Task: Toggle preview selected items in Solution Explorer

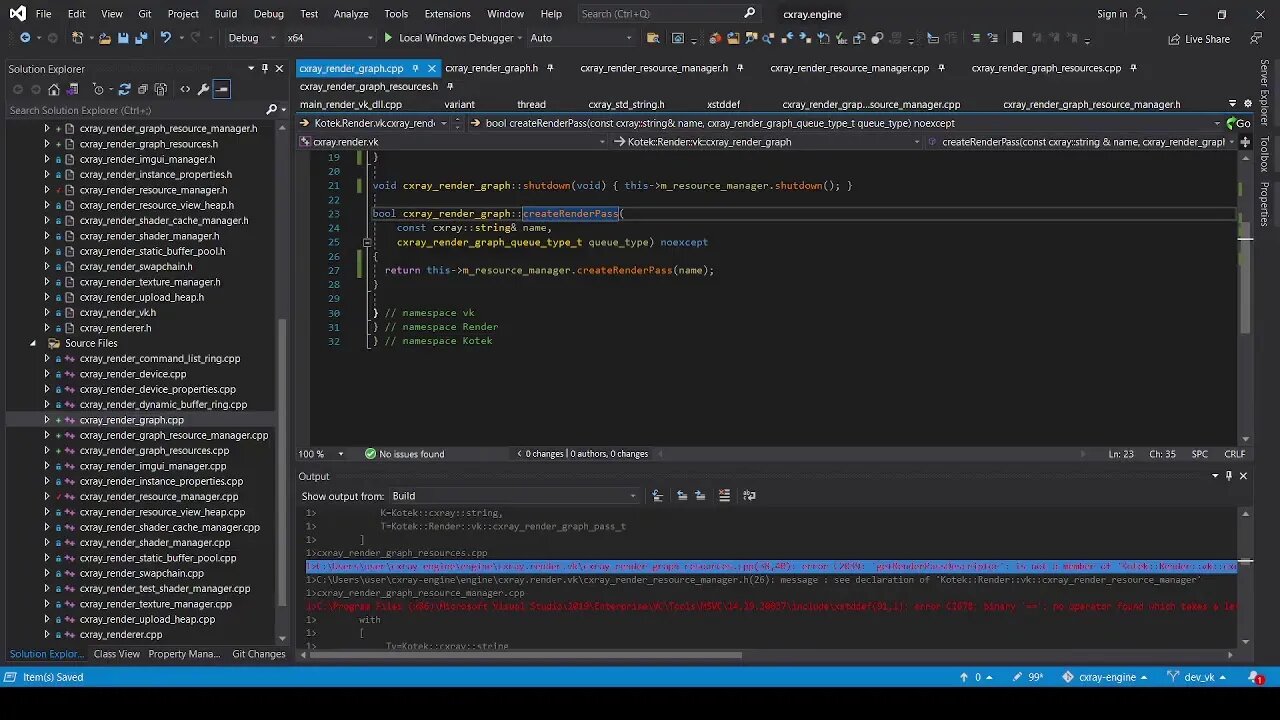Action: tap(222, 89)
